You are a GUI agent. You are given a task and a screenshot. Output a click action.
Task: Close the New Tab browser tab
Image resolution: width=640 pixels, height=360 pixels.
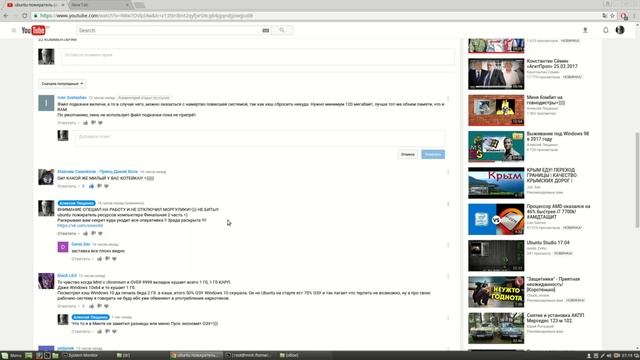[127, 5]
